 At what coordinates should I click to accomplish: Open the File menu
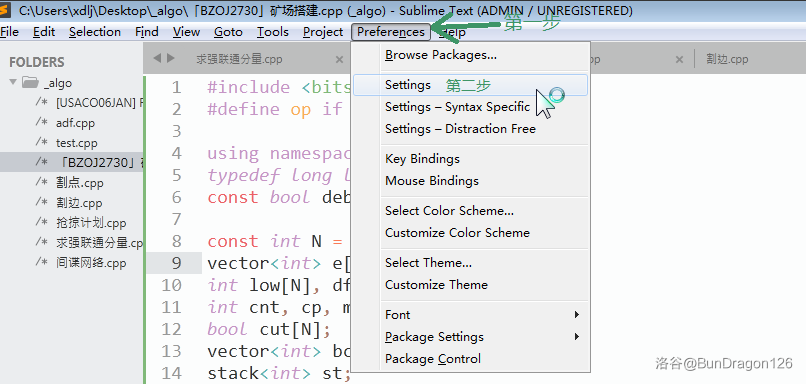(x=9, y=32)
